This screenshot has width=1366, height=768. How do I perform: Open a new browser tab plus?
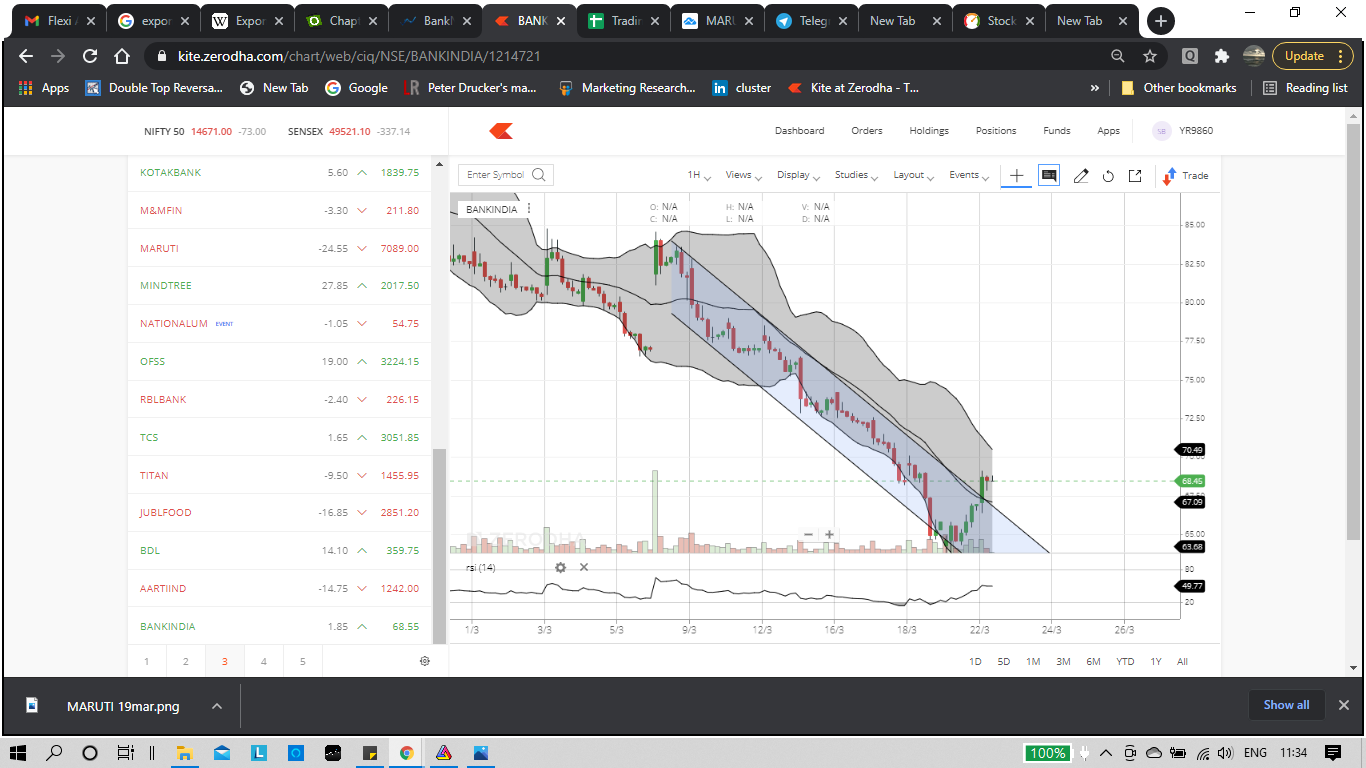(x=1160, y=21)
